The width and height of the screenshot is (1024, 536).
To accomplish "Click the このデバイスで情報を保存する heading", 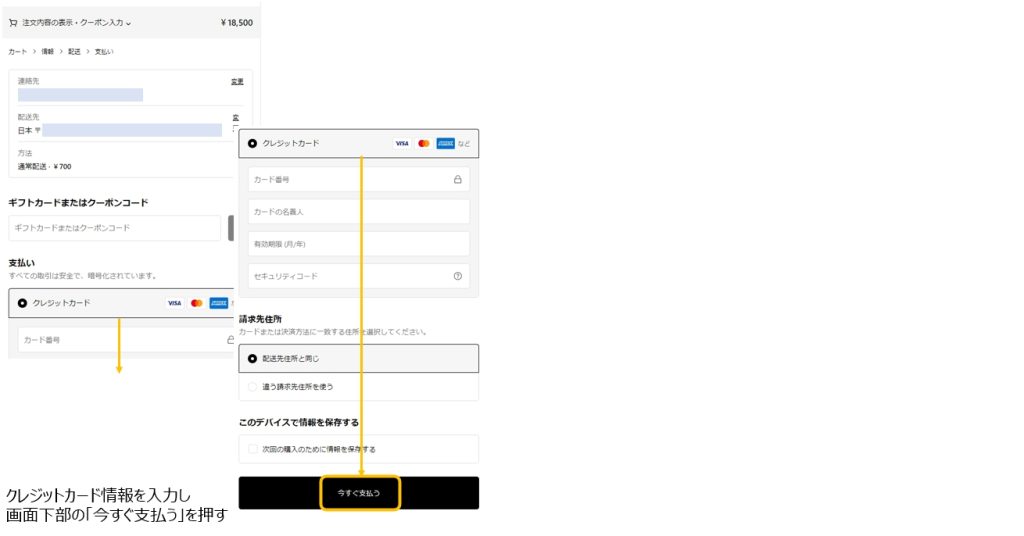I will point(299,422).
